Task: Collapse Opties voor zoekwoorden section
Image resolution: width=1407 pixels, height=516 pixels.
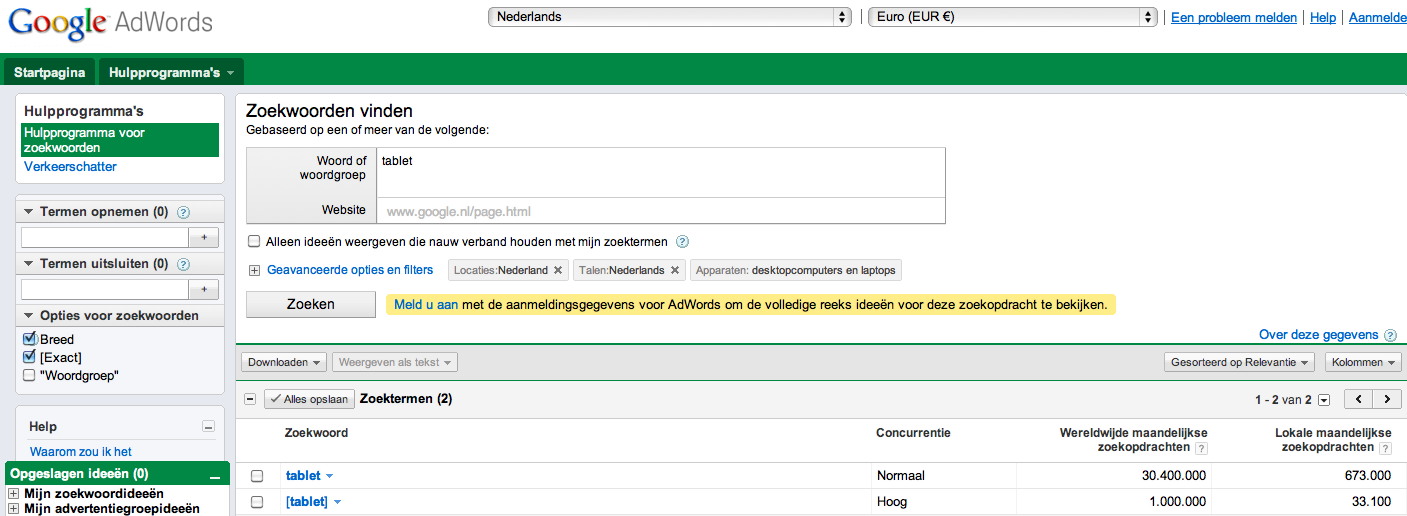Action: click(28, 316)
